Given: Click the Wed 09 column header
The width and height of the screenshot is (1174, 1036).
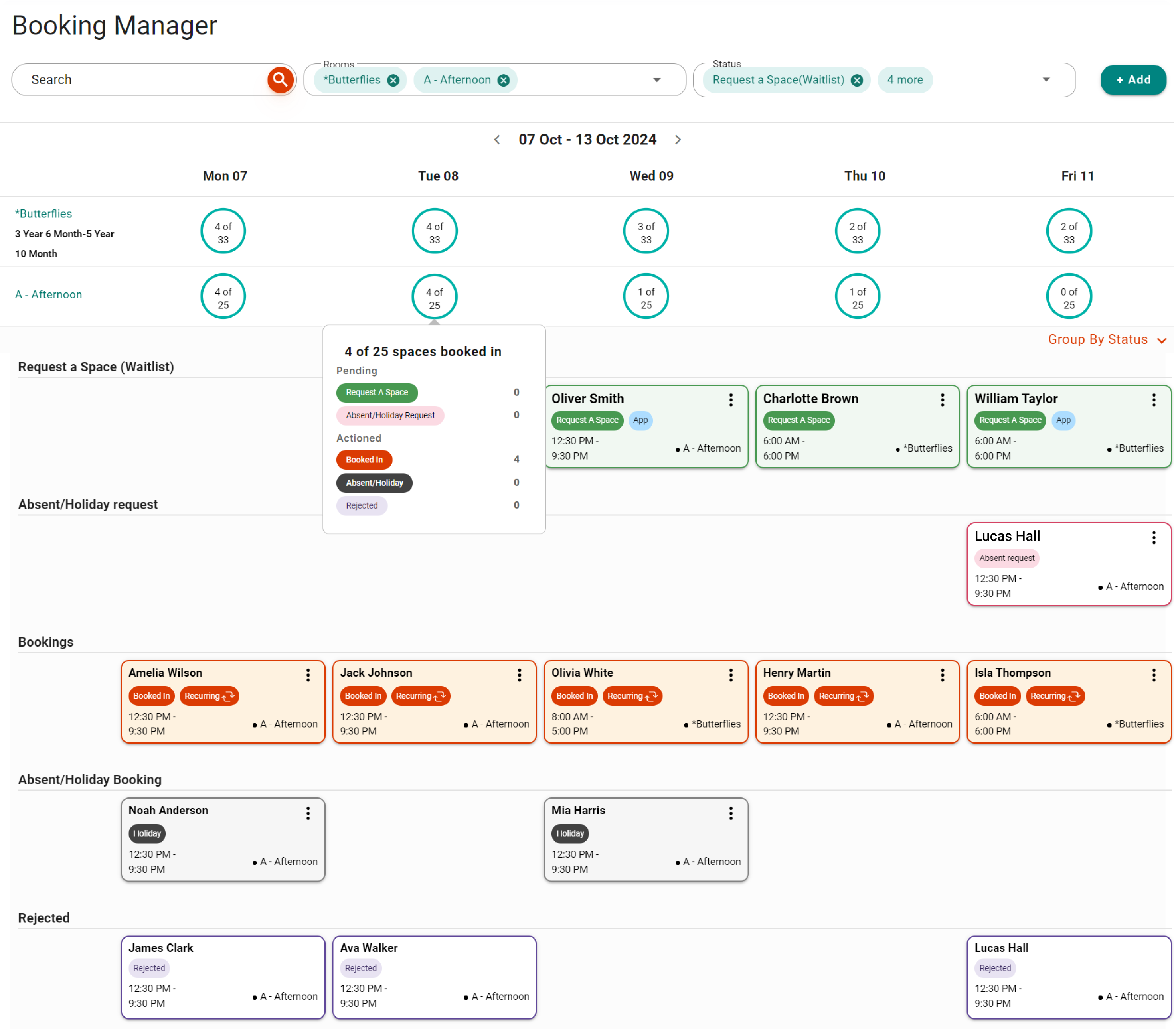Looking at the screenshot, I should click(x=651, y=176).
